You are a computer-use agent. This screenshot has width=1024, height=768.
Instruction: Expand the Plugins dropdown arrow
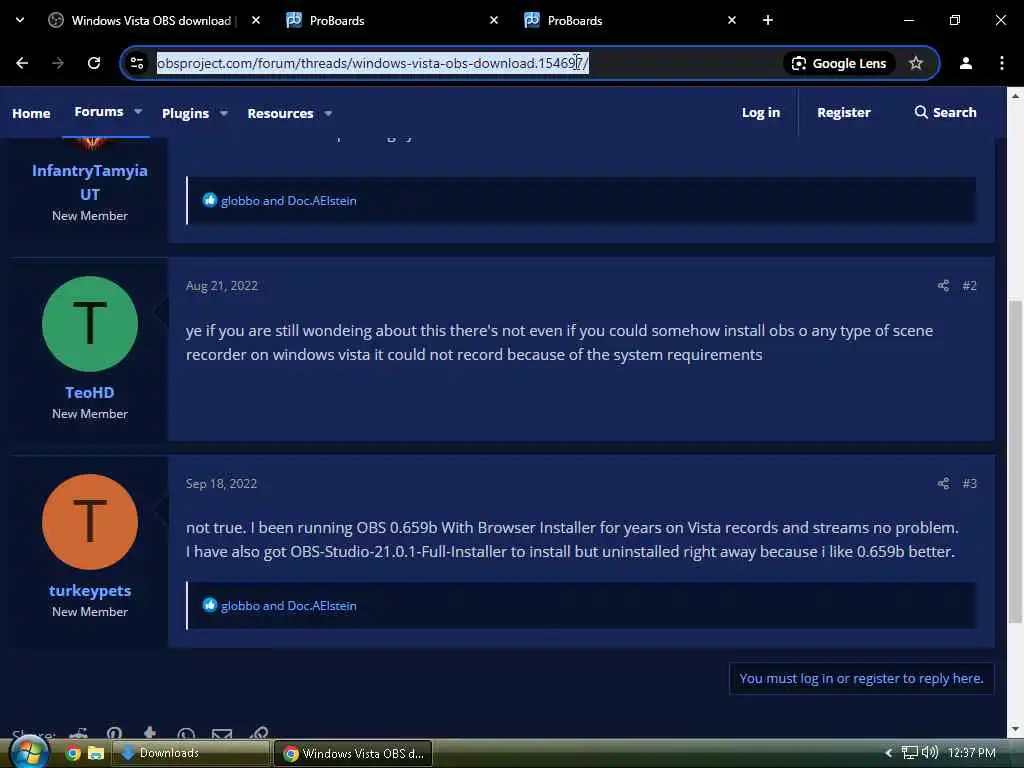224,113
